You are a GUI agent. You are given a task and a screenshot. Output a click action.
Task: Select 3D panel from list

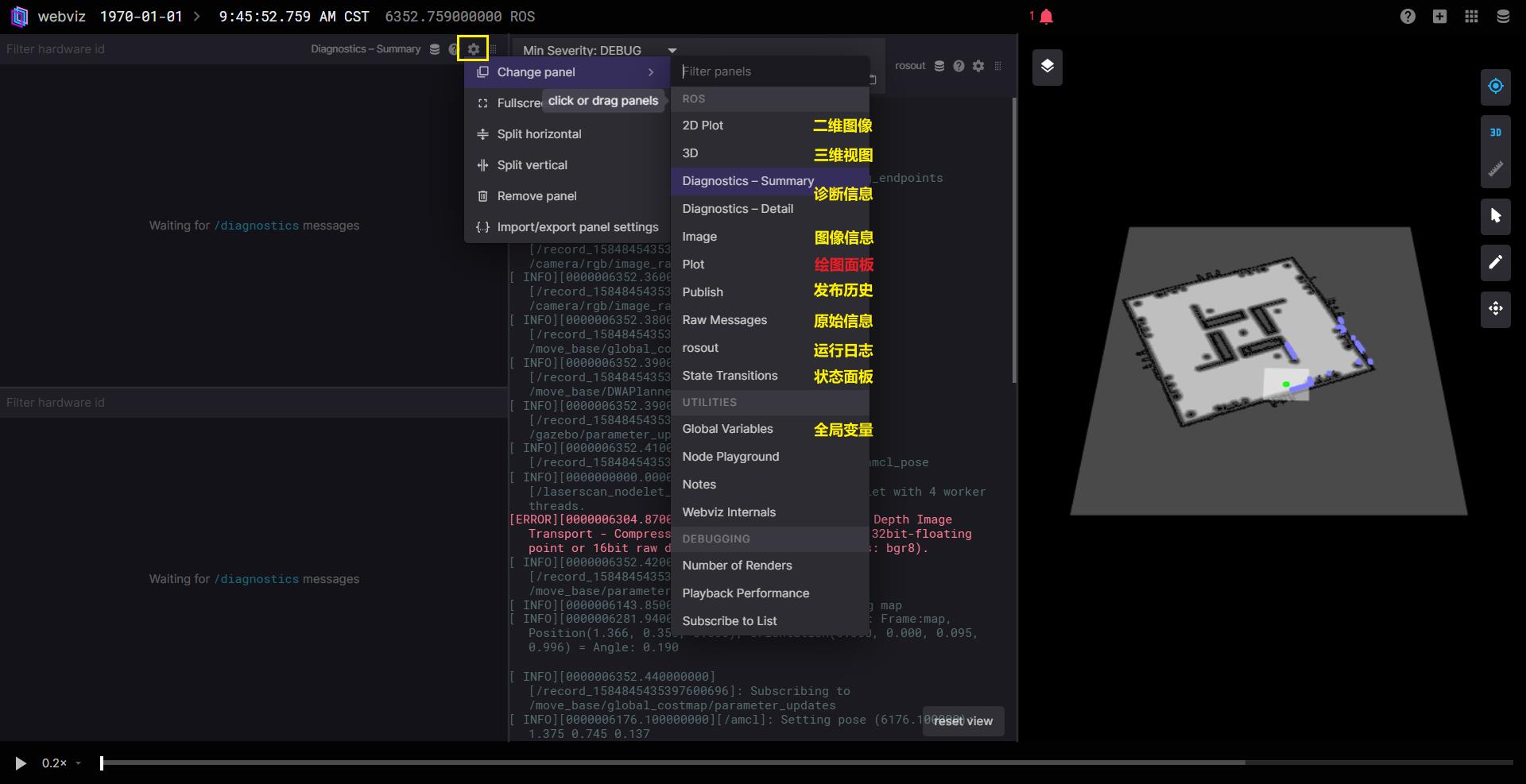point(770,153)
